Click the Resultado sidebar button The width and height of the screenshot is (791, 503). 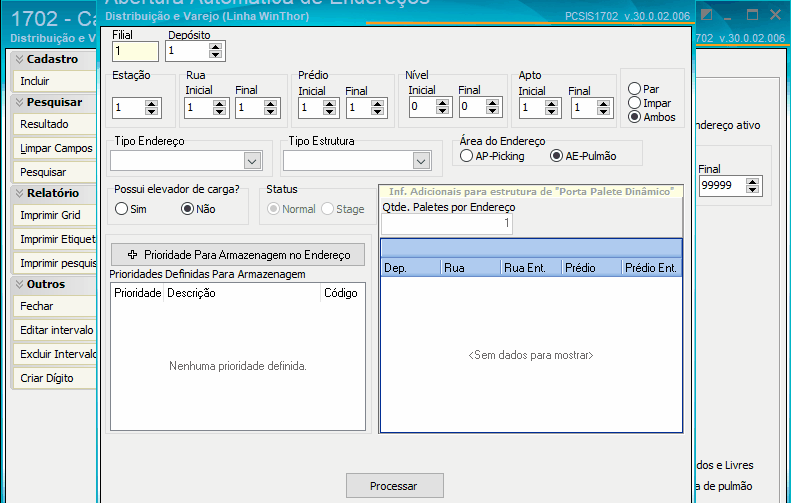click(x=54, y=124)
